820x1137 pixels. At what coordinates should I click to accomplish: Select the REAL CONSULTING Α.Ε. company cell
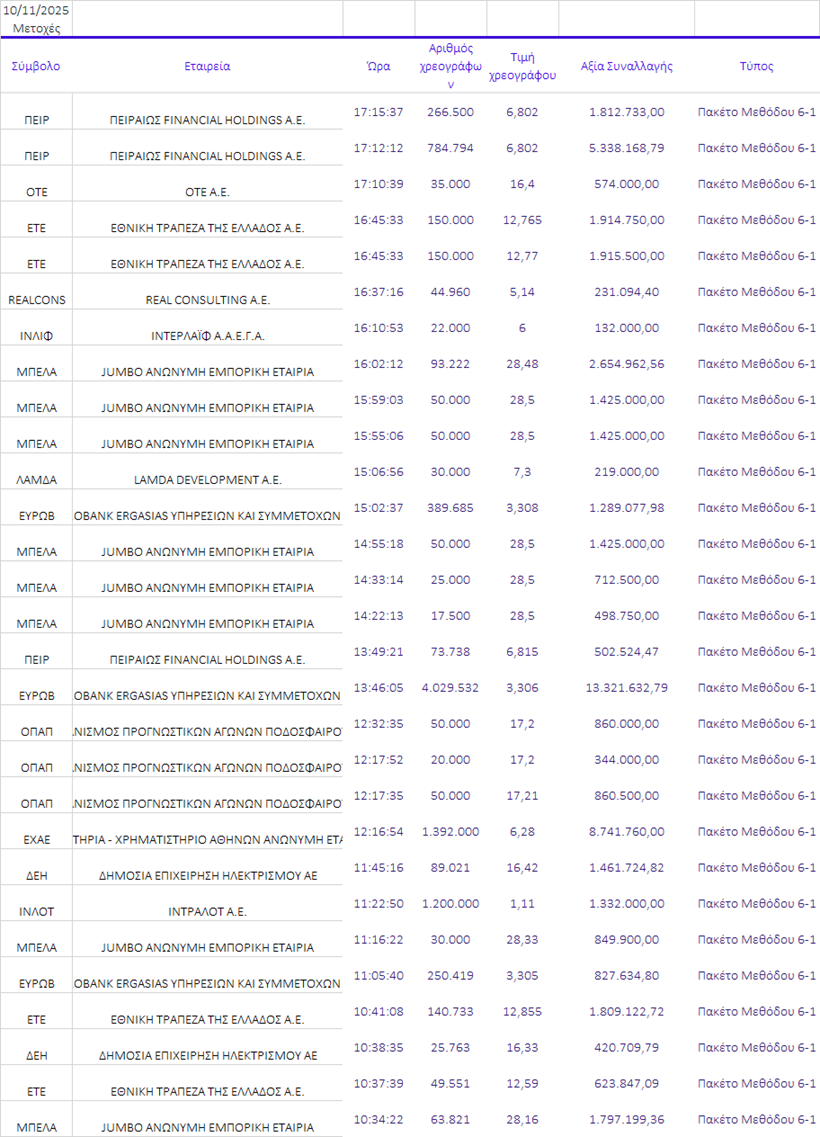click(x=207, y=300)
